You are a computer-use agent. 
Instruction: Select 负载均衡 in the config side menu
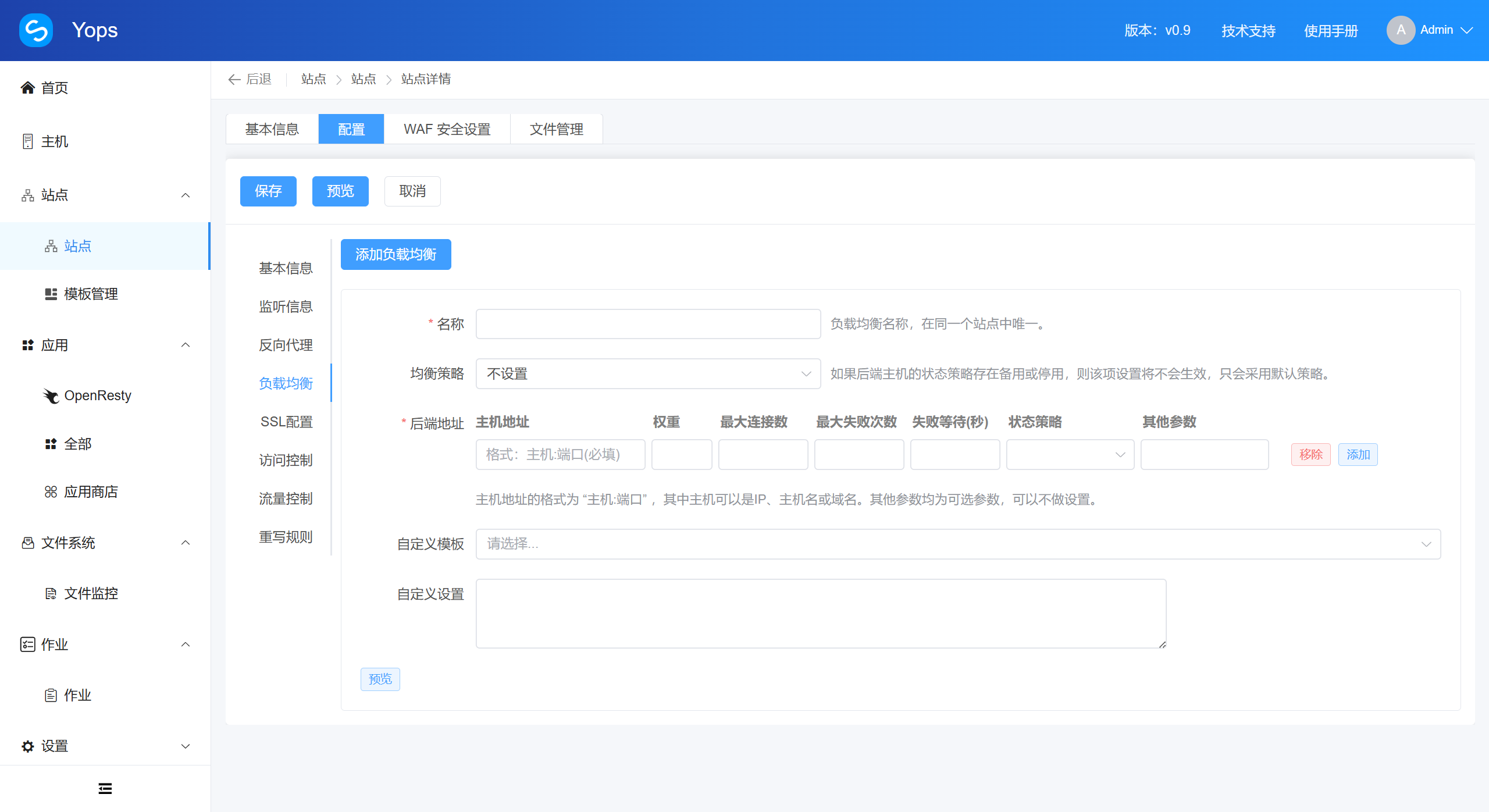pos(286,383)
